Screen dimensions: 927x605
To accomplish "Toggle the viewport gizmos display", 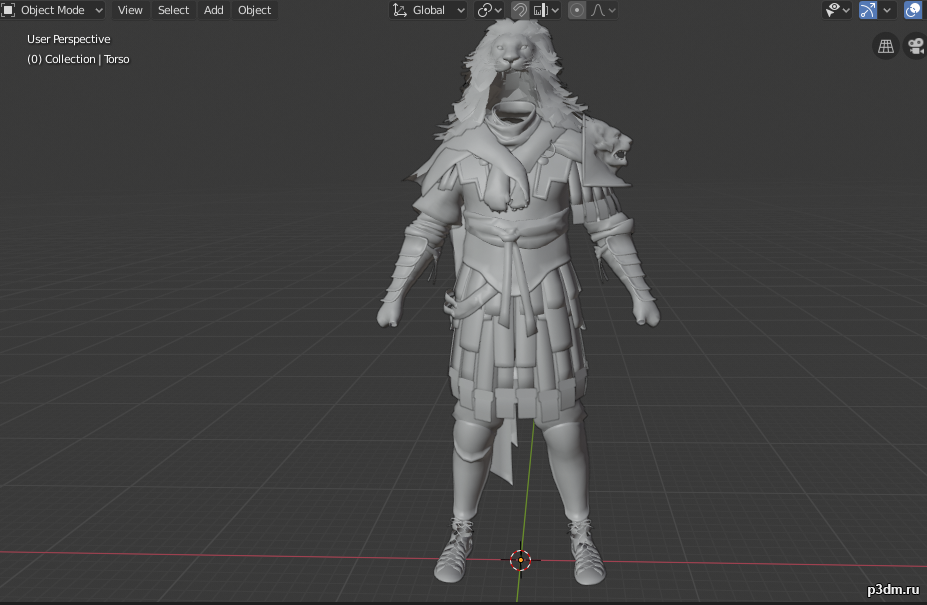I will coord(868,10).
